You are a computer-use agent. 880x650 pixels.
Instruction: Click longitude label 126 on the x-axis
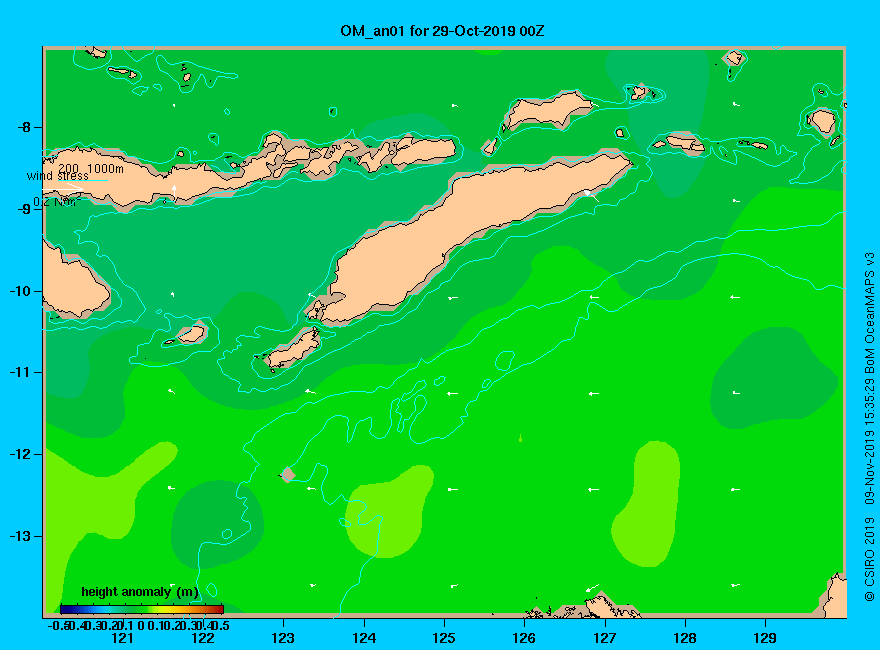524,638
